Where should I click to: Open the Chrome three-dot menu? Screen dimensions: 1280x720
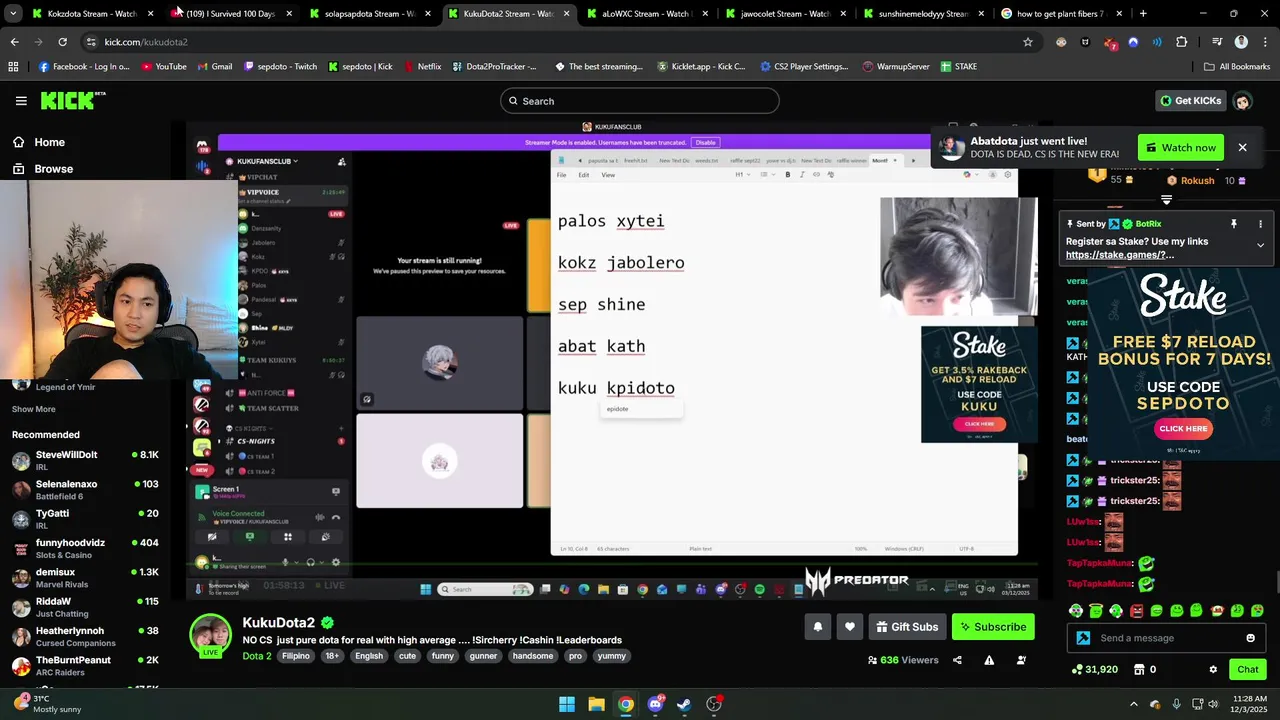[1265, 42]
